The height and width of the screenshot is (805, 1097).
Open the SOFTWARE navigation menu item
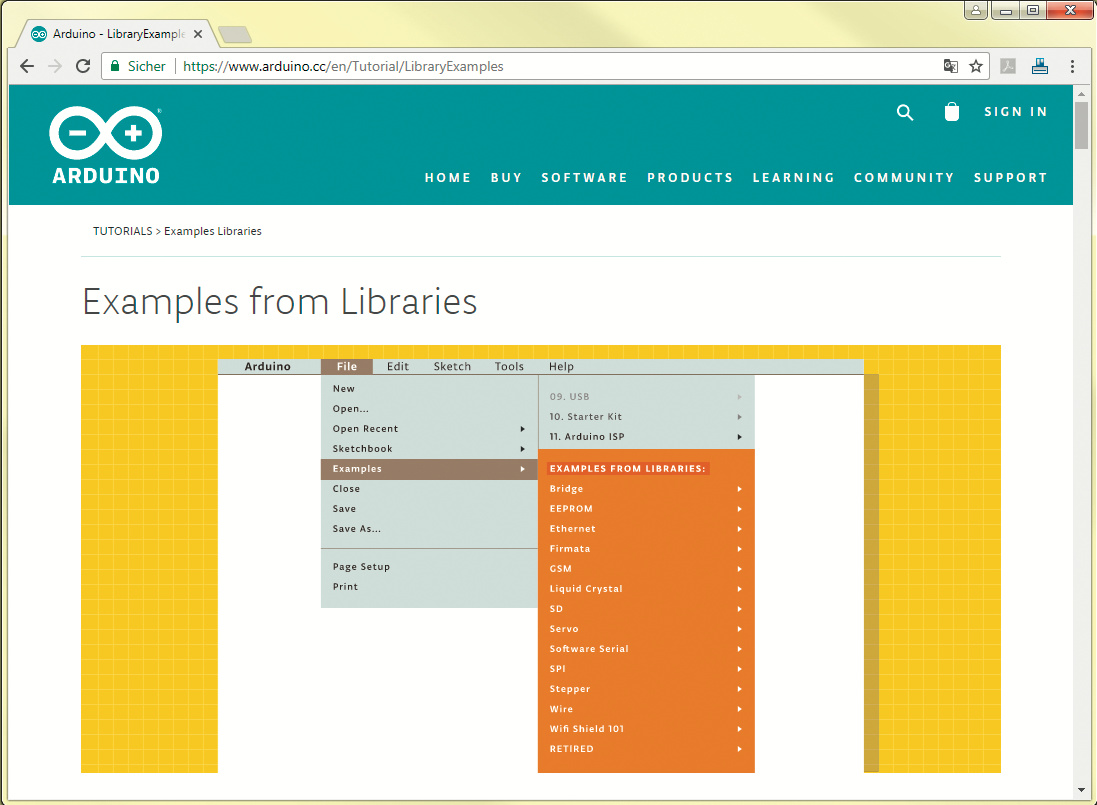584,177
